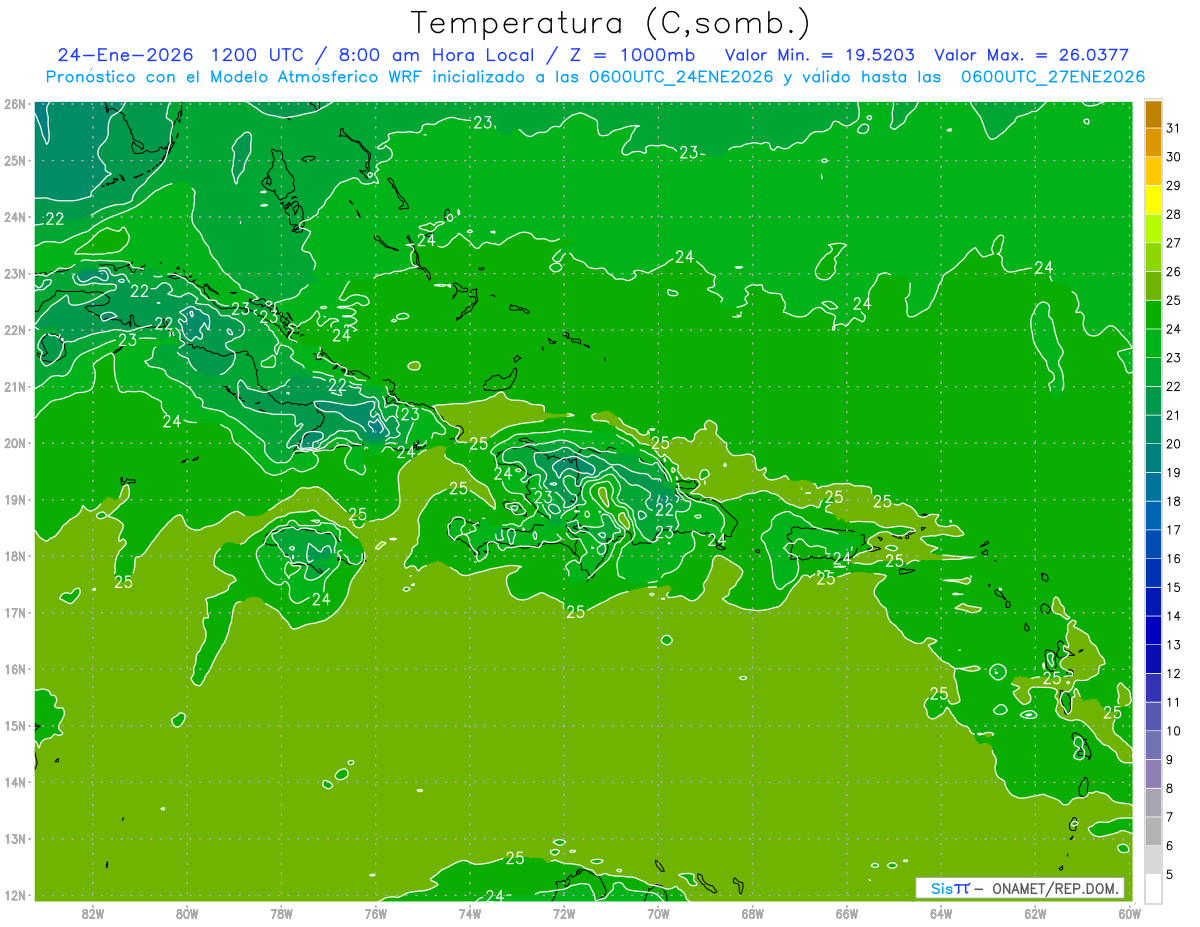Click color scale label "21"
Viewport: 1200px width, 927px height.
[1173, 415]
